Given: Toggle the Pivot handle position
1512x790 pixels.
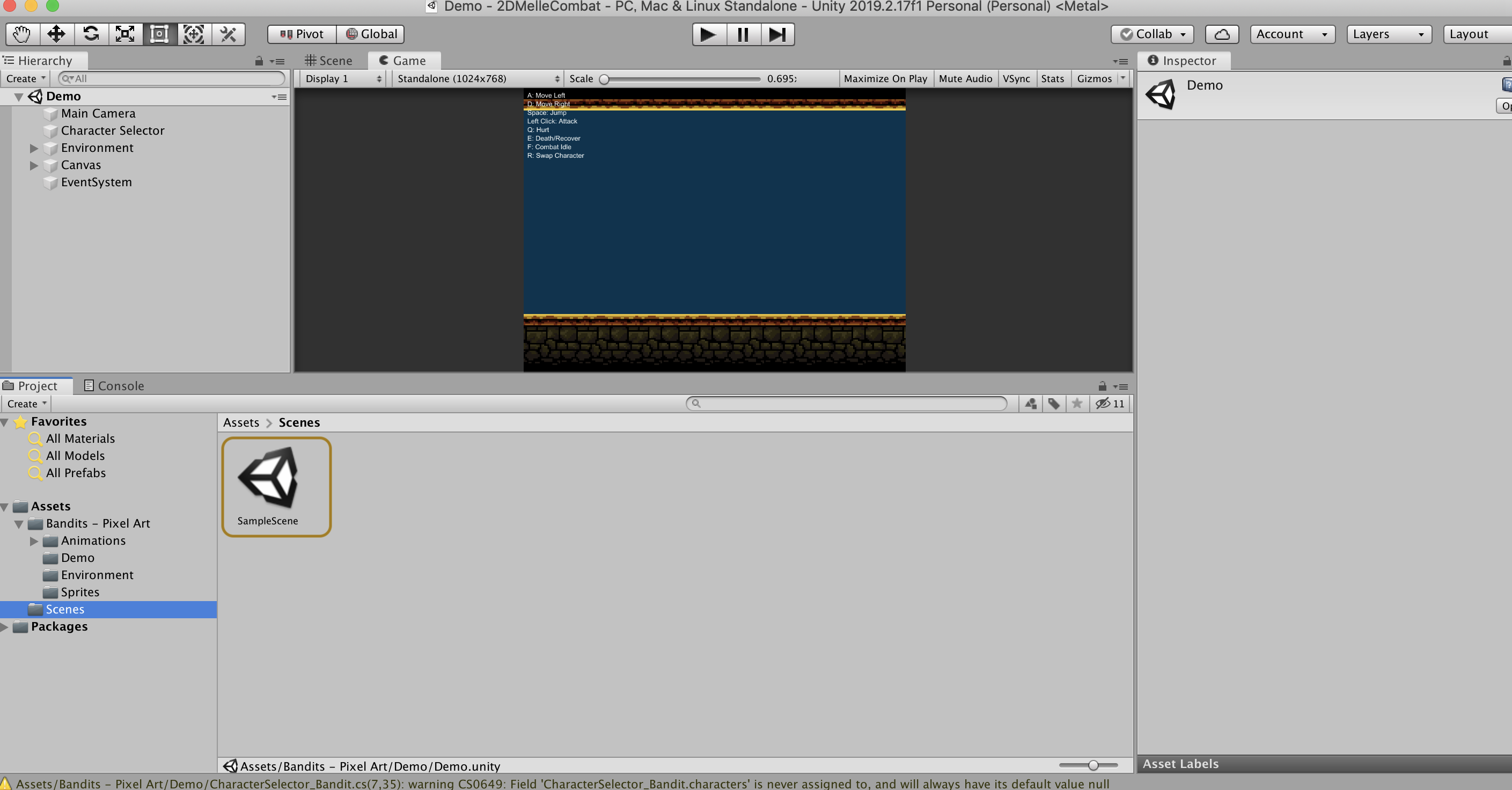Looking at the screenshot, I should tap(302, 34).
